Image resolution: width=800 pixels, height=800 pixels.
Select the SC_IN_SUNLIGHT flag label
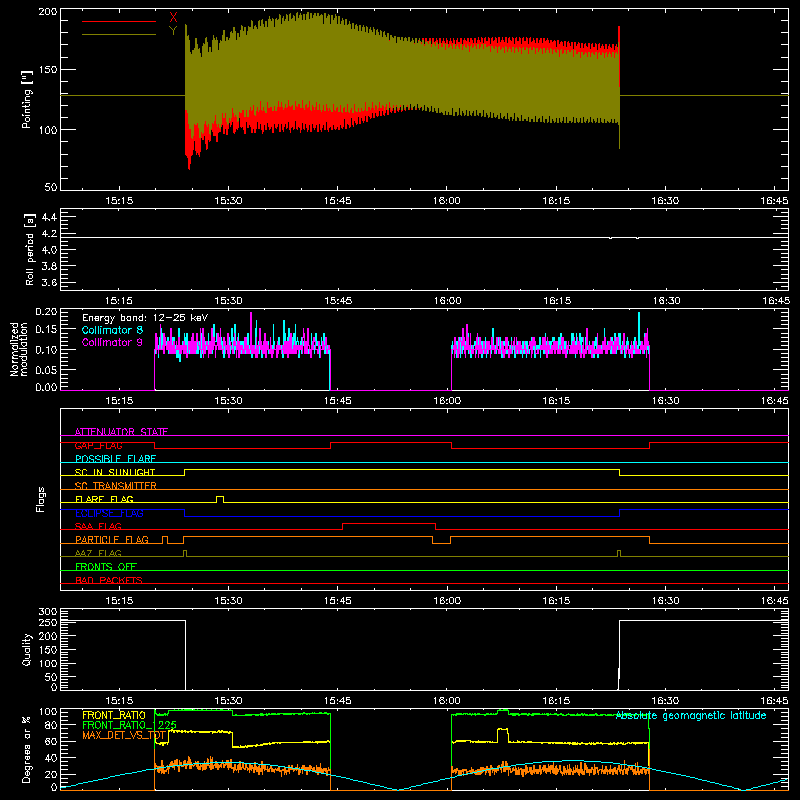click(115, 472)
